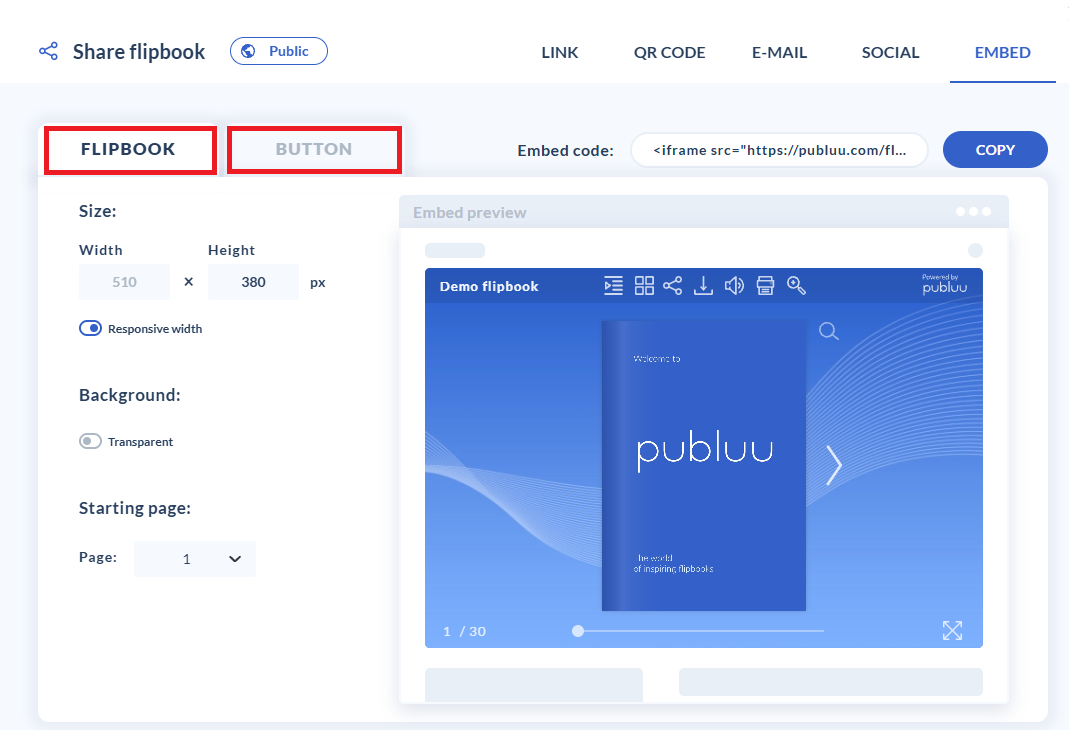Switch to the BUTTON embed tab

[x=314, y=150]
